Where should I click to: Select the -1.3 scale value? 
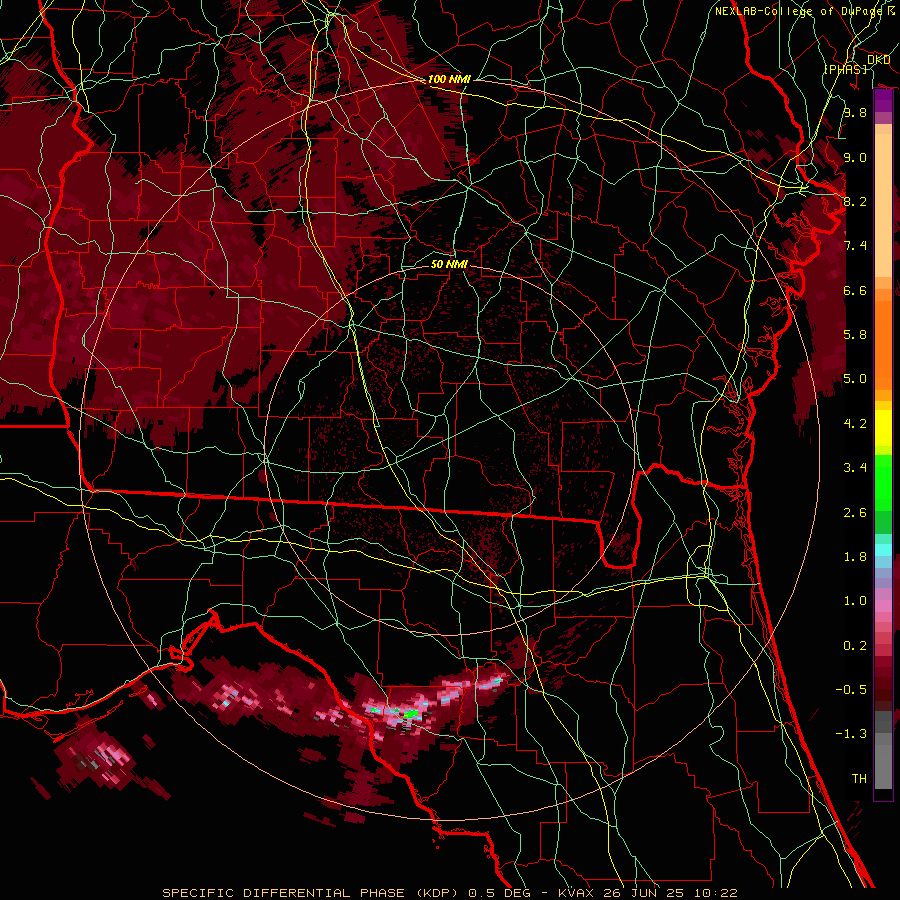pos(851,734)
